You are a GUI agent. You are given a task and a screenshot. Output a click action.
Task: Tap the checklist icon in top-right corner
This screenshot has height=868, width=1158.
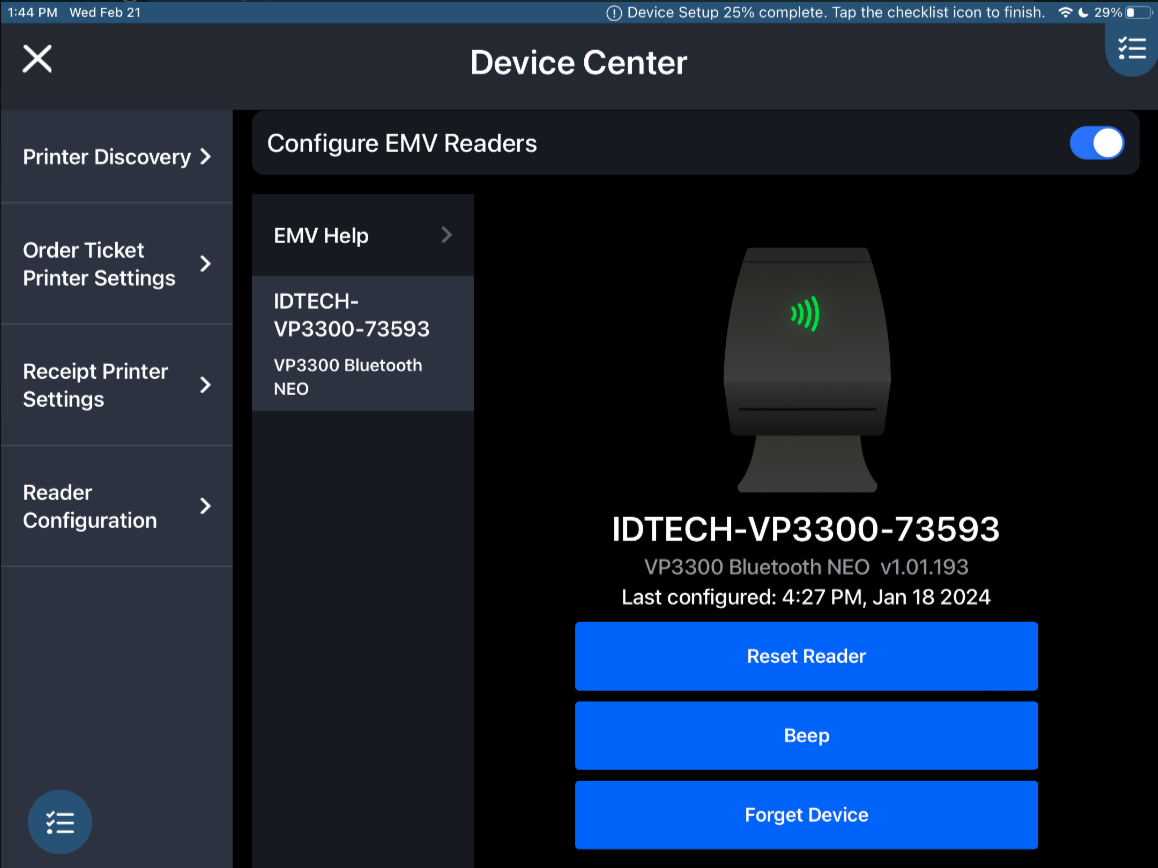(1131, 48)
